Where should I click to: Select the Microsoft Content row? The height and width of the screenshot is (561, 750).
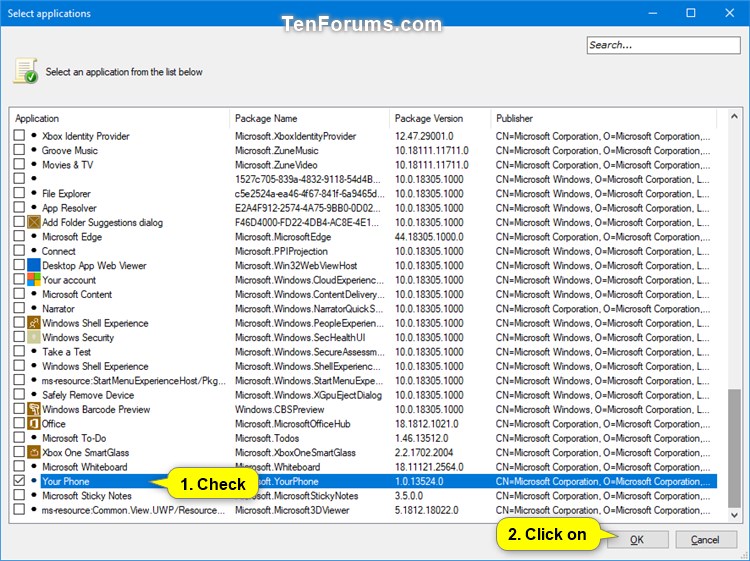[364, 294]
